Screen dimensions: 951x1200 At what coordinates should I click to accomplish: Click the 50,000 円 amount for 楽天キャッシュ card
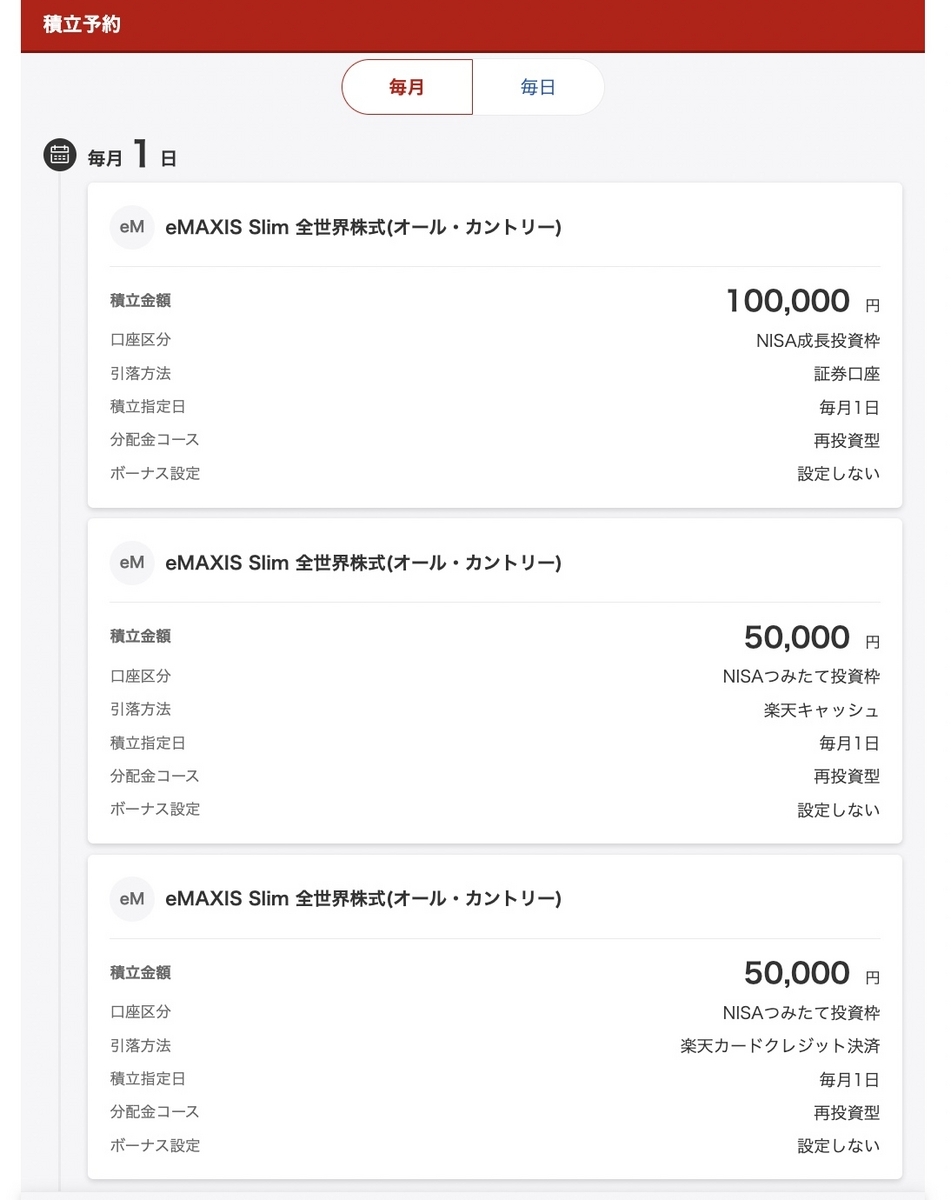click(x=812, y=637)
